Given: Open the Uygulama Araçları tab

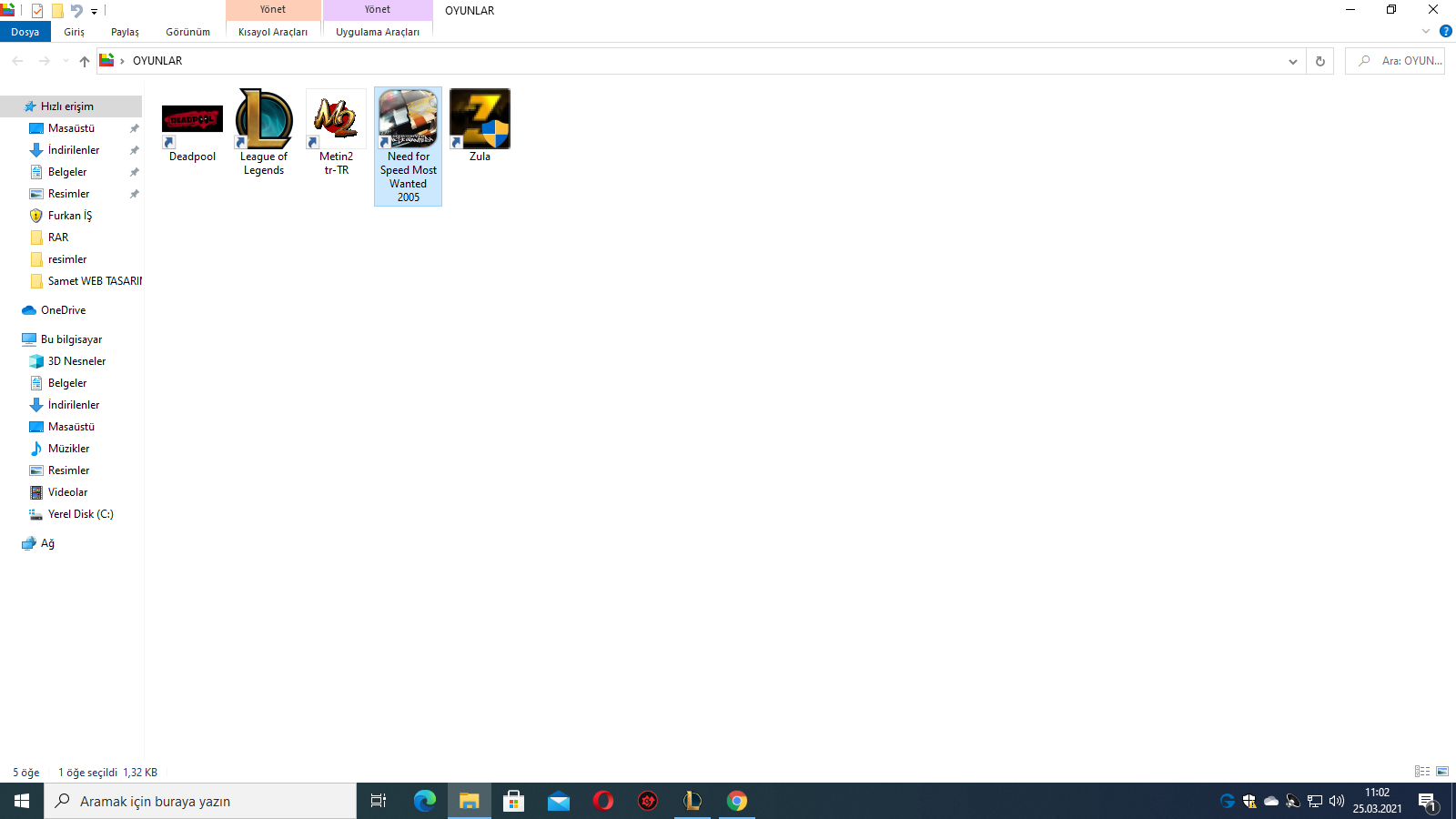Looking at the screenshot, I should click(x=378, y=32).
